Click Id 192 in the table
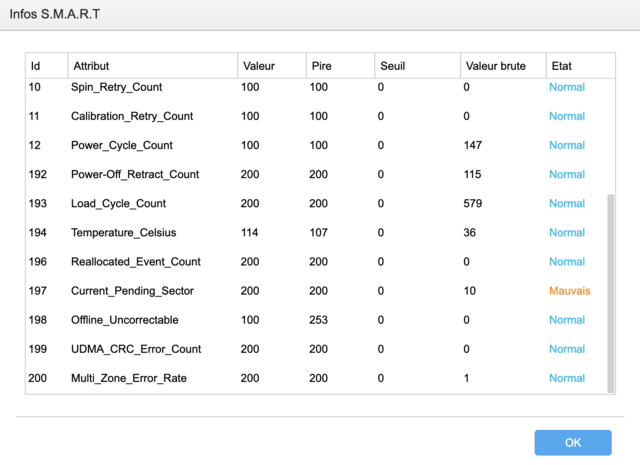The image size is (640, 465). [x=38, y=174]
